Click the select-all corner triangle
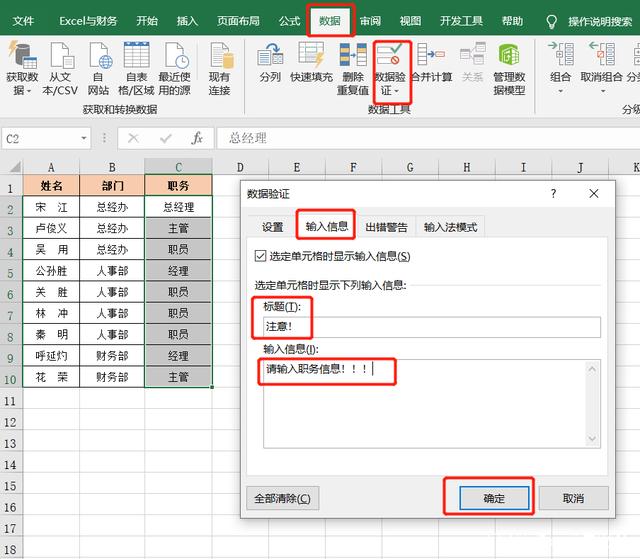This screenshot has height=559, width=640. [x=15, y=166]
